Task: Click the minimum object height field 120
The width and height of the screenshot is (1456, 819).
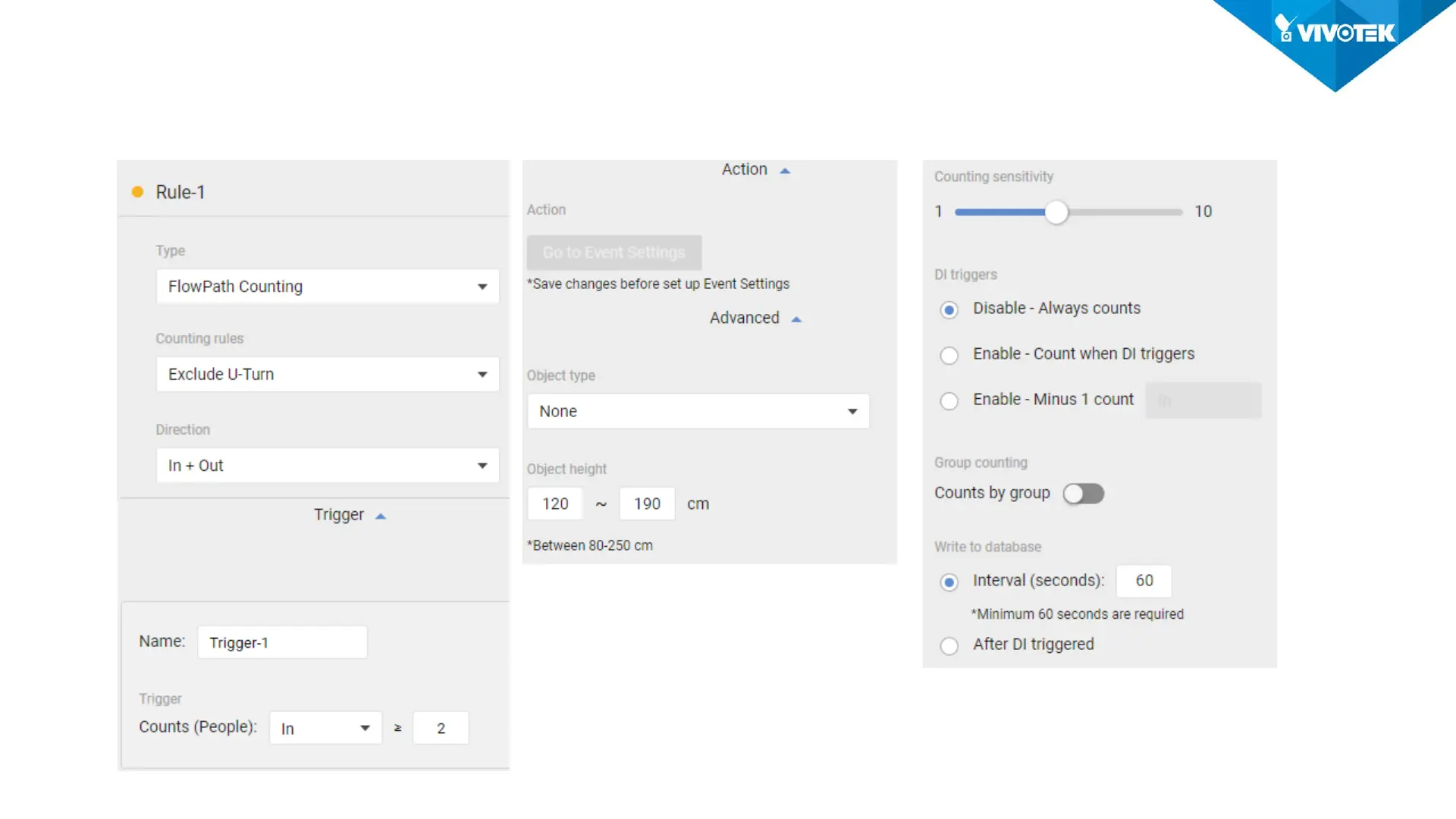Action: (555, 504)
